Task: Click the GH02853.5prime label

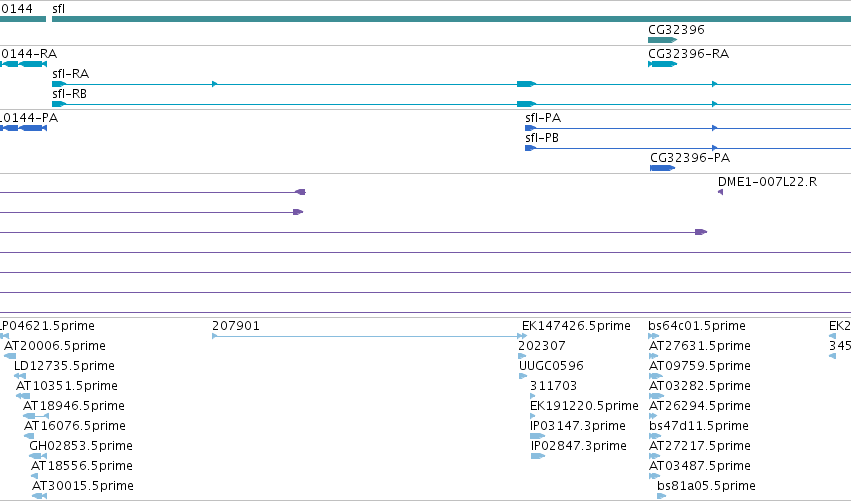Action: pos(81,446)
